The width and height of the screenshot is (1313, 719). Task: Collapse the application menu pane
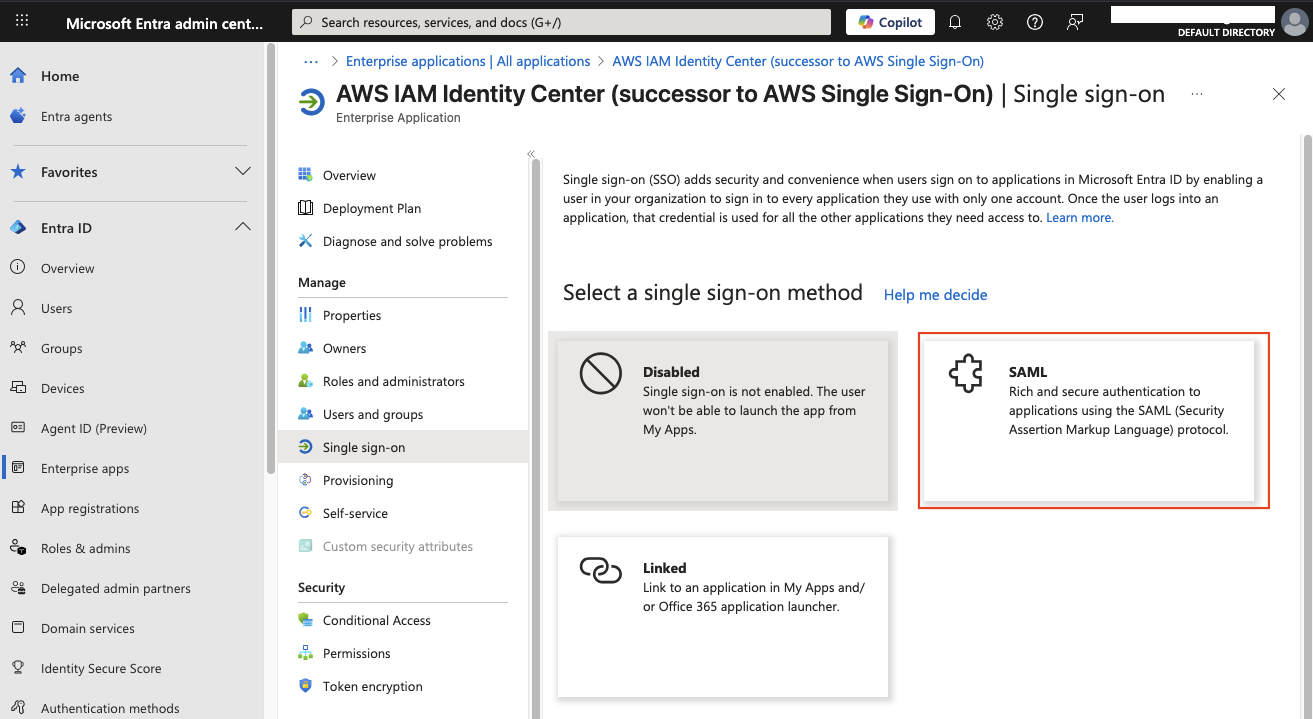[x=531, y=154]
